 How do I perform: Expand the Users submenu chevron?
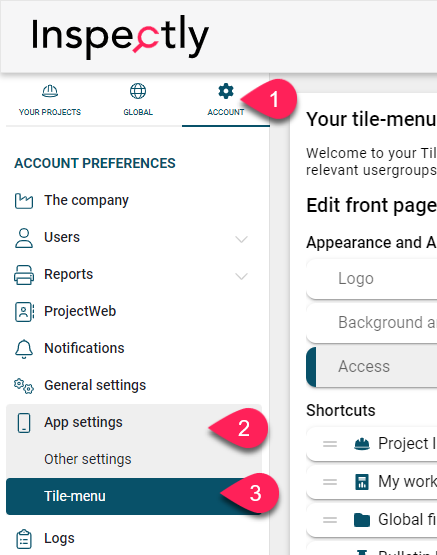point(241,239)
